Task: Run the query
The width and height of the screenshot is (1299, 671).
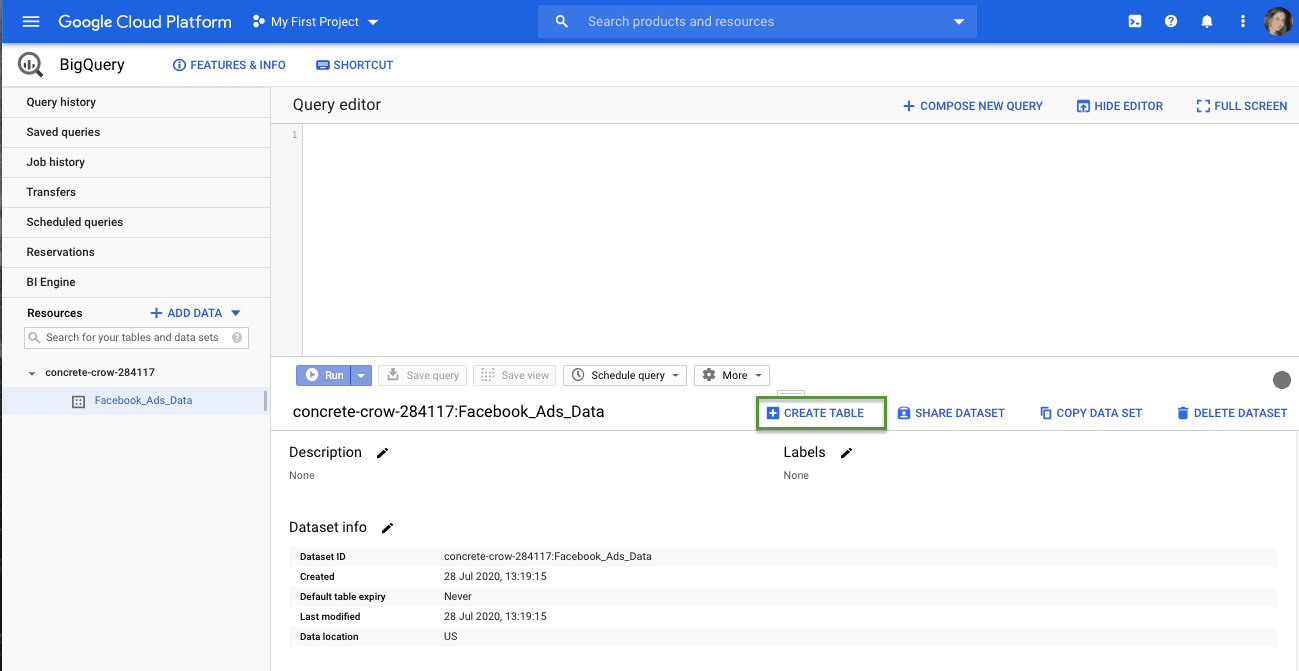Action: click(324, 375)
